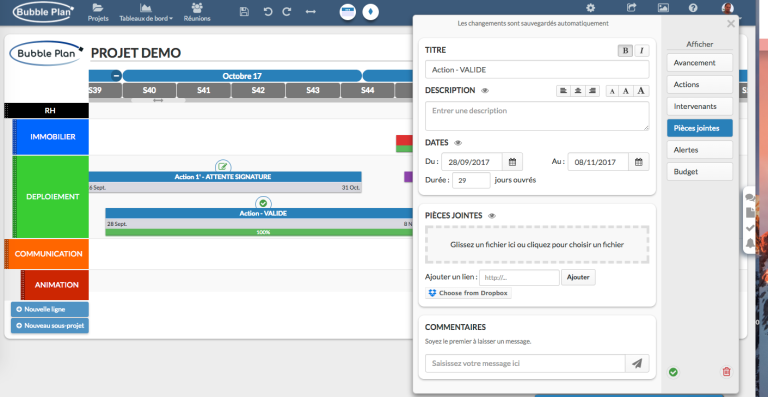Viewport: 768px width, 397px height.
Task: Toggle visibility eye next to DESCRIPTION
Action: click(x=485, y=91)
